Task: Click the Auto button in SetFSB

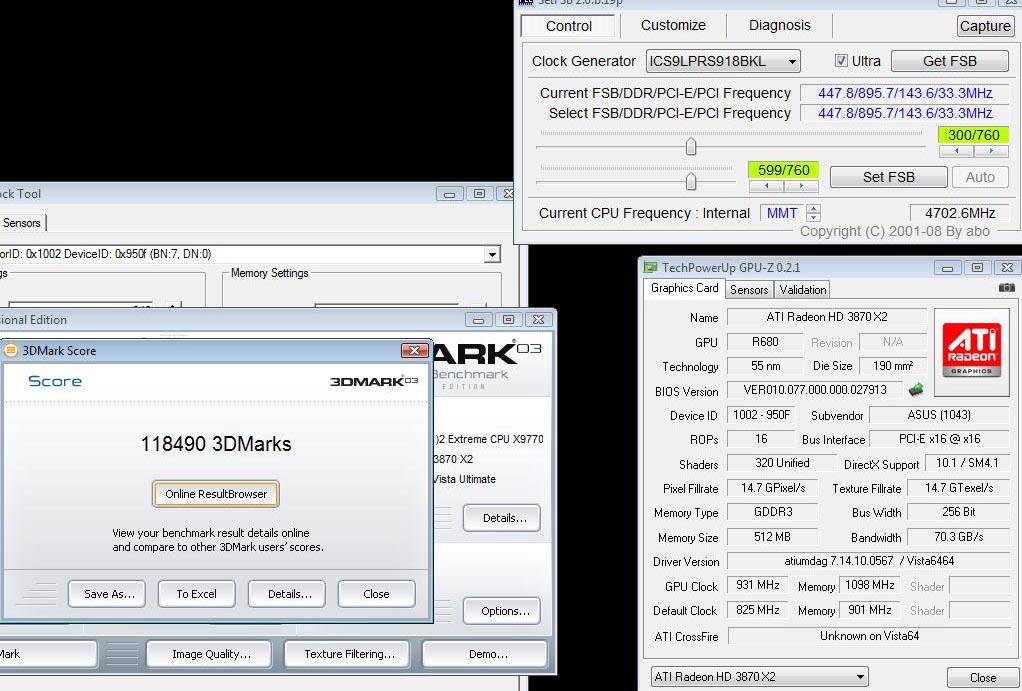Action: (980, 177)
